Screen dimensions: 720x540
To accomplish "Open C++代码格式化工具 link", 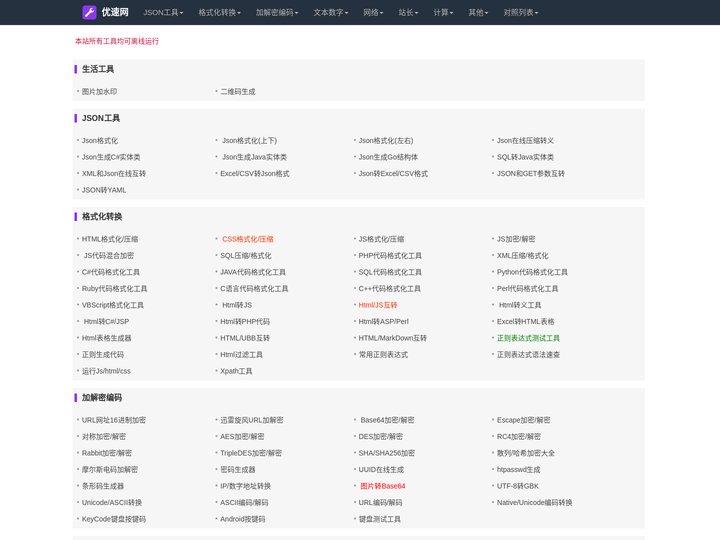I will click(389, 289).
